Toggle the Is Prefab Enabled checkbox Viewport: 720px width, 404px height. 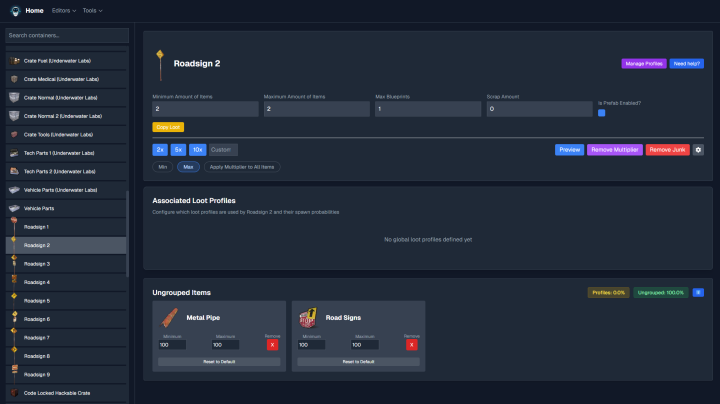tap(602, 113)
